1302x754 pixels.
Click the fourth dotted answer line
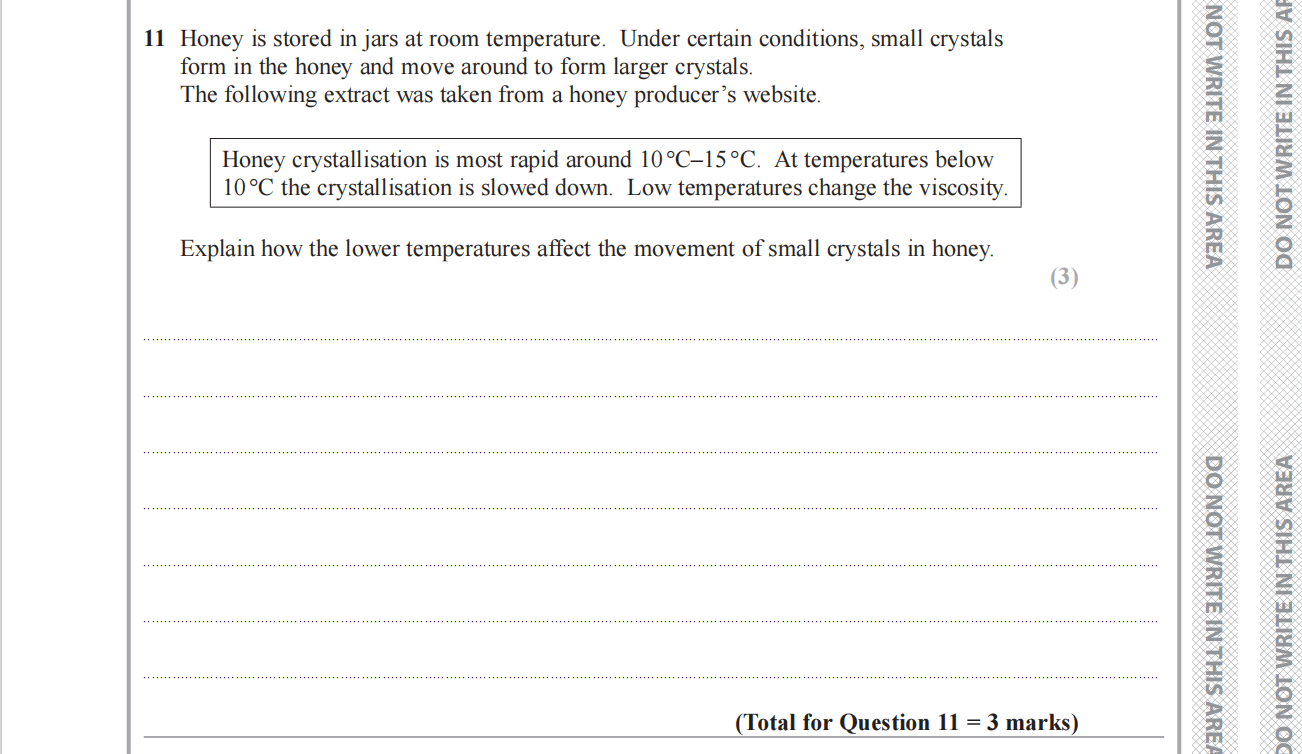[x=650, y=508]
